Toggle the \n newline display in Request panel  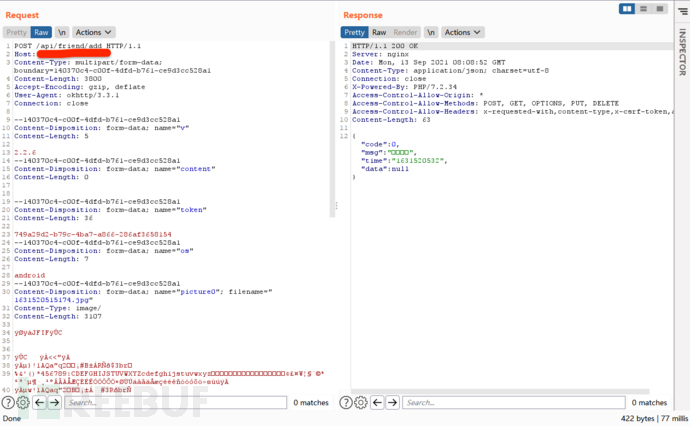(62, 32)
